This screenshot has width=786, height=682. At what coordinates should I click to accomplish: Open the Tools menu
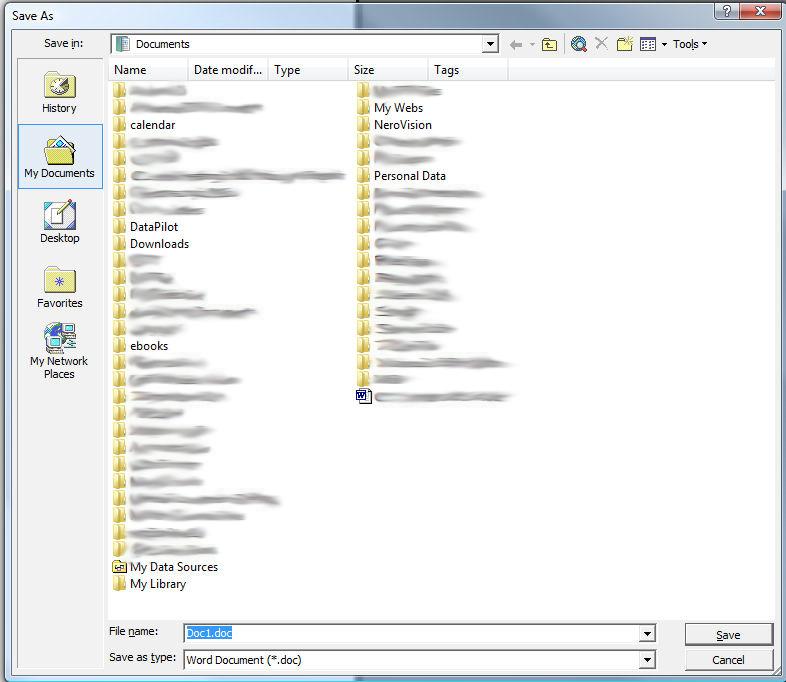coord(689,44)
